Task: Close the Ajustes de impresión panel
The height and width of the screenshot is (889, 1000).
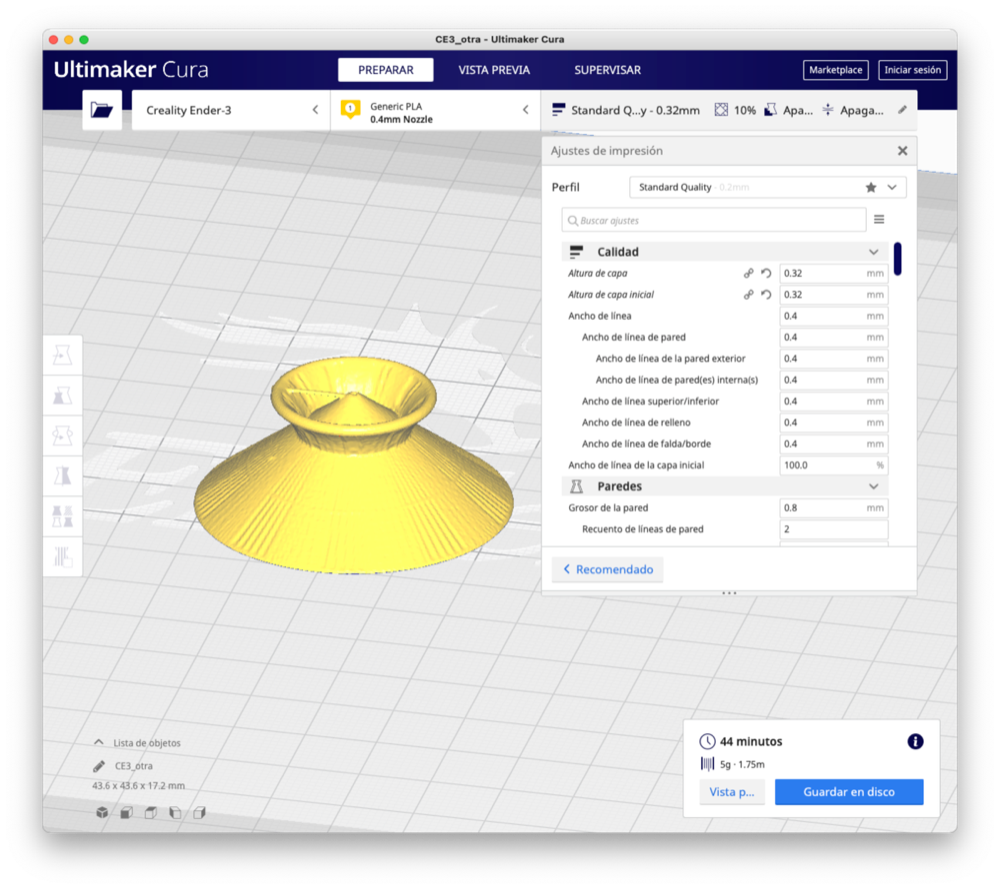Action: tap(902, 151)
